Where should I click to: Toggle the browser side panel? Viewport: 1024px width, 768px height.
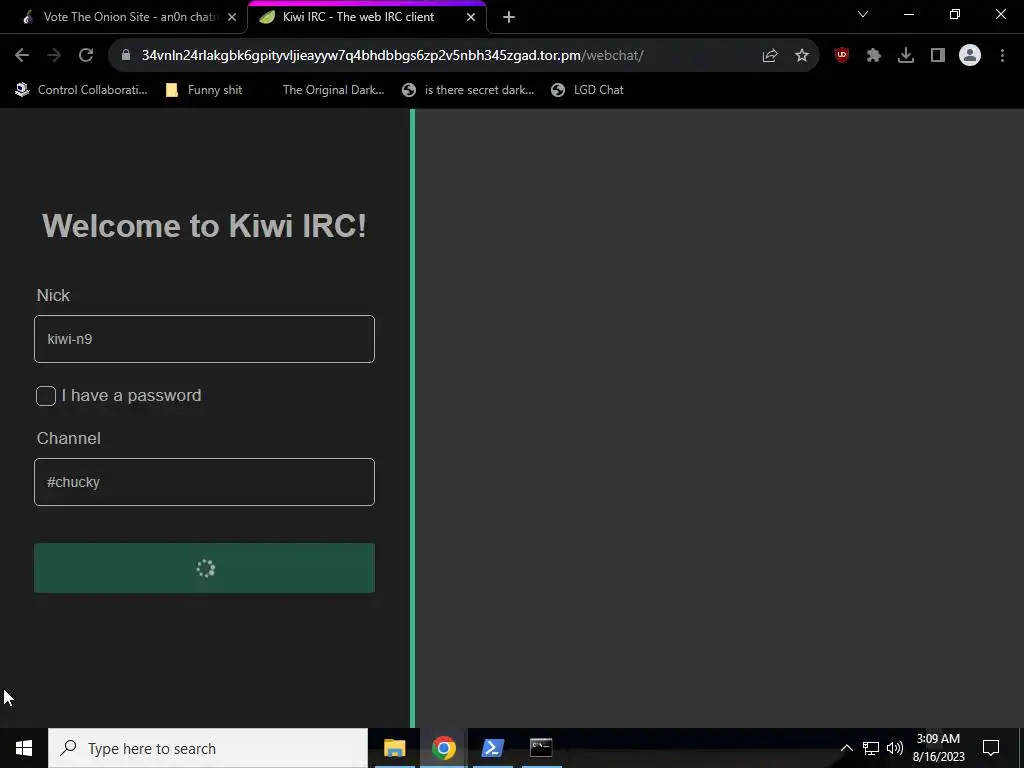pyautogui.click(x=938, y=56)
